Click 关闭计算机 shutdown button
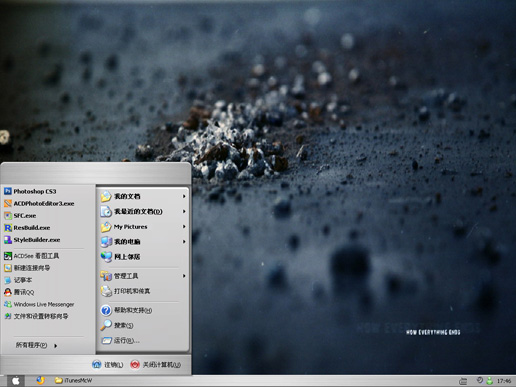The width and height of the screenshot is (516, 387). coord(156,365)
